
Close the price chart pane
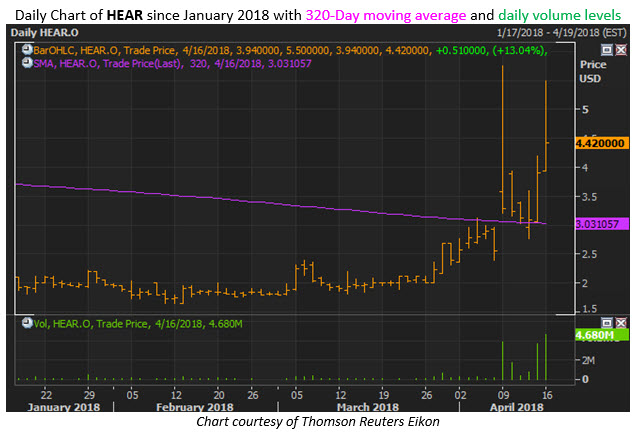tap(621, 50)
